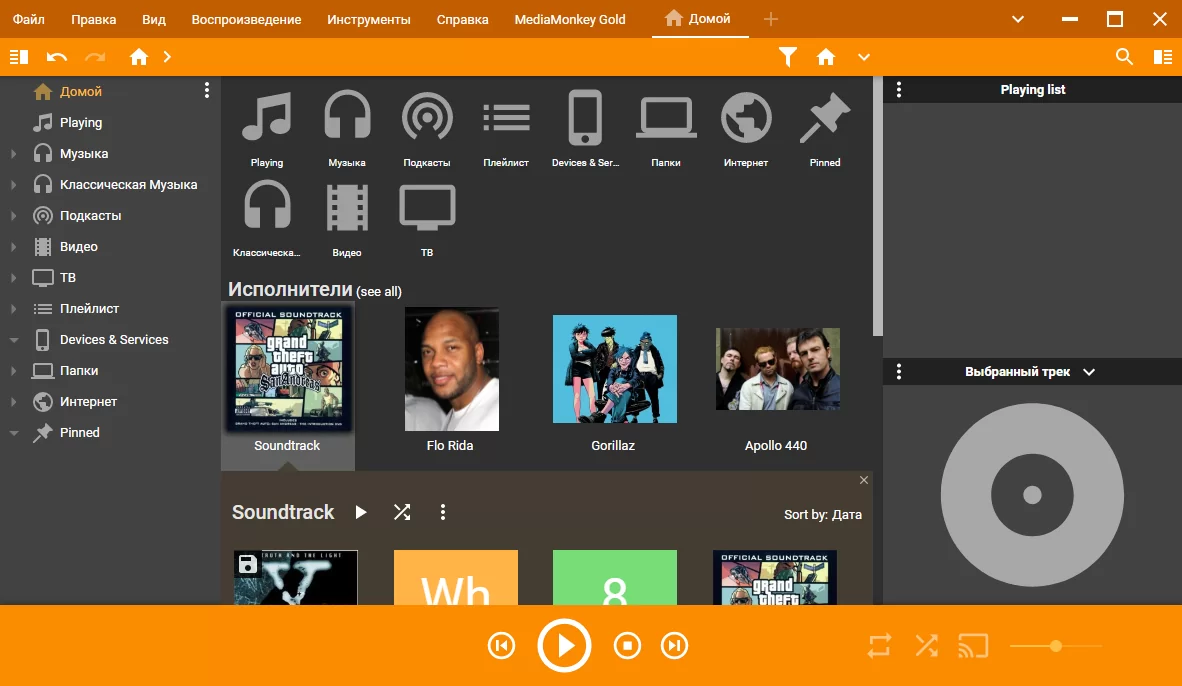The image size is (1182, 686).
Task: Expand the breadcrumb chevron after home
Action: click(167, 57)
